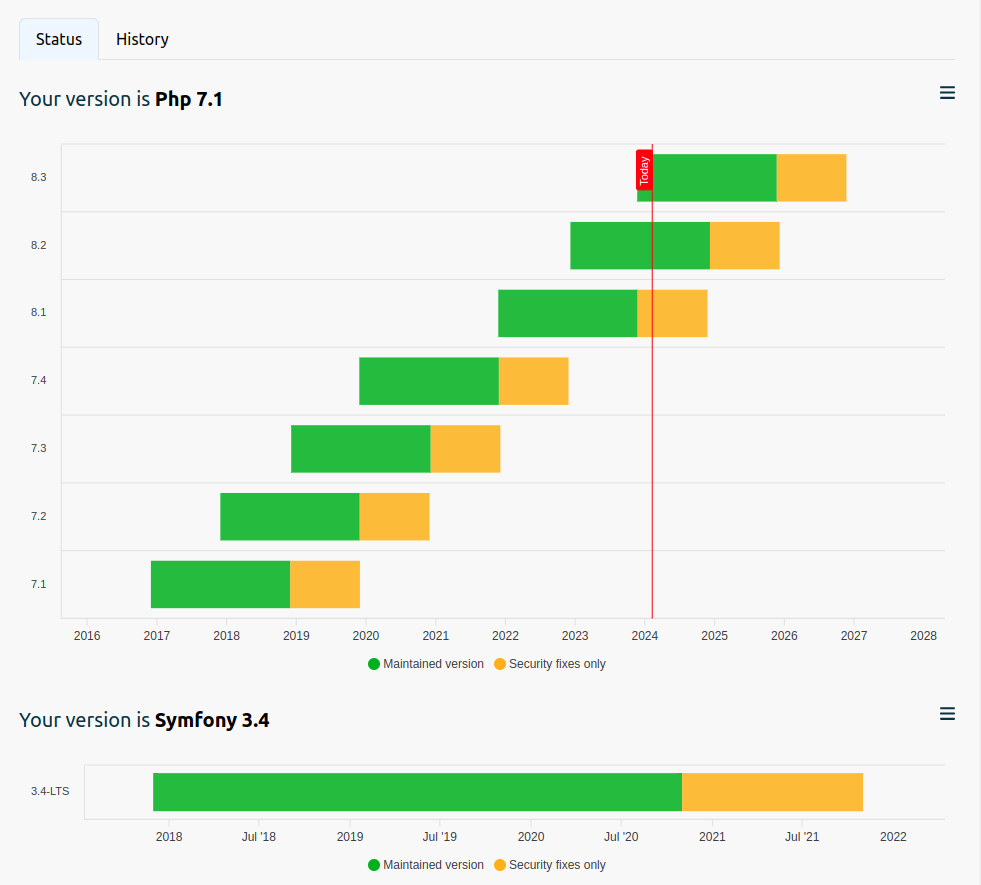The height and width of the screenshot is (885, 981).
Task: Click the green maintained bar for PHP 7.4
Action: pos(429,381)
